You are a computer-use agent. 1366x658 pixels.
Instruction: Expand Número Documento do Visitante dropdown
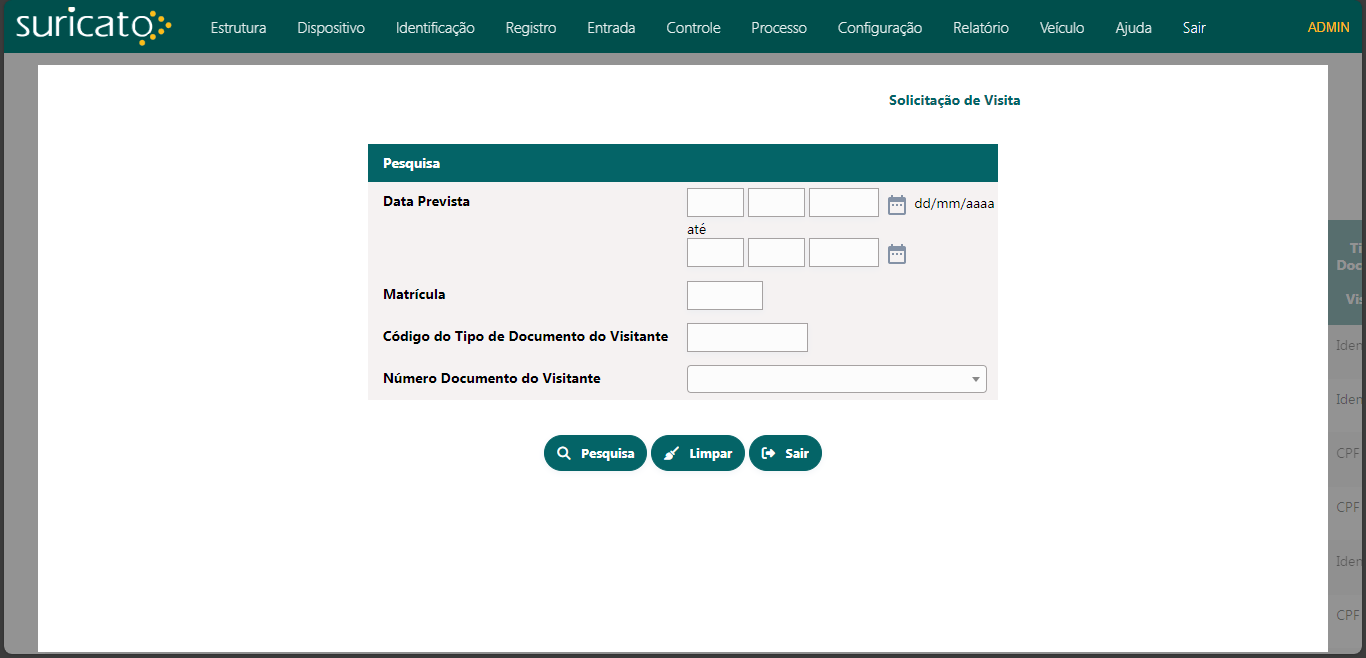[836, 379]
